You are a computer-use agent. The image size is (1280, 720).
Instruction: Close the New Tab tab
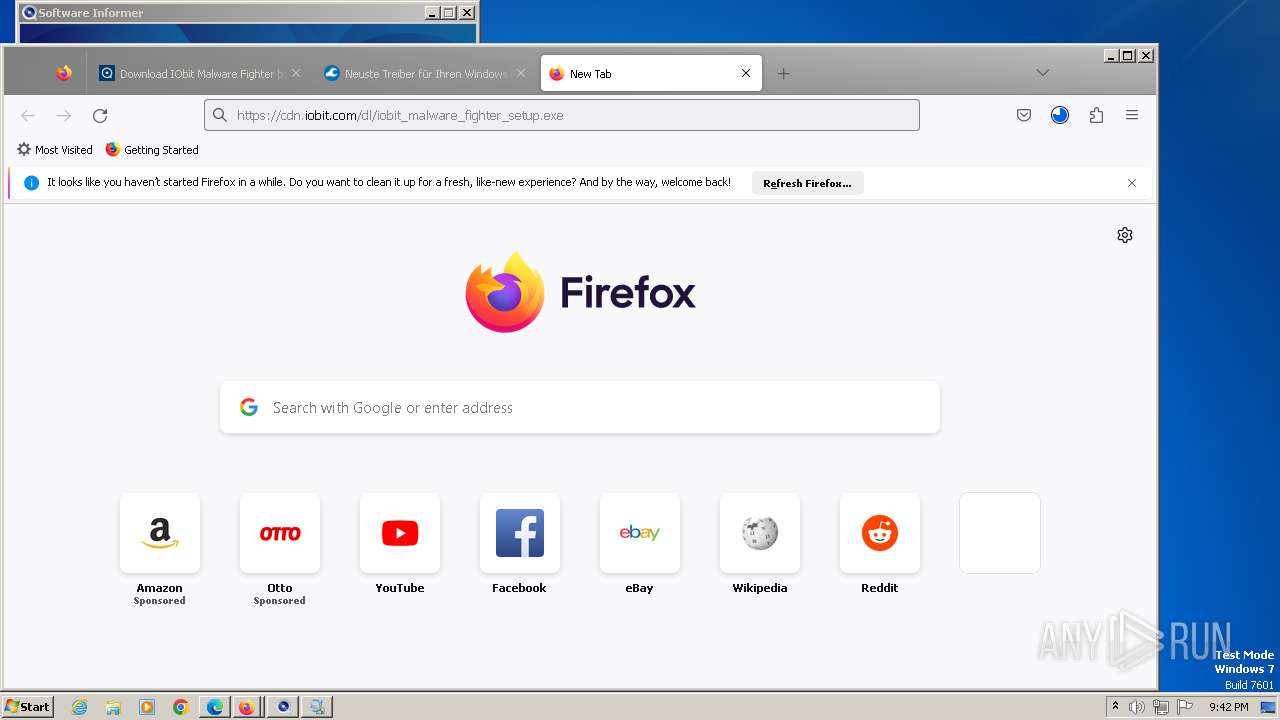coord(746,73)
